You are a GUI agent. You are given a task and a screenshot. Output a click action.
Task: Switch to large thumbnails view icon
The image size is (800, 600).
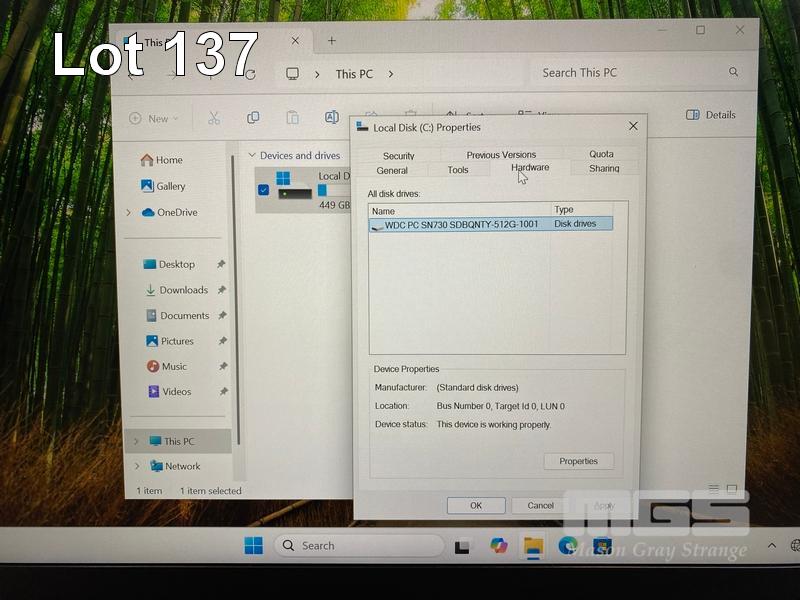coord(732,490)
